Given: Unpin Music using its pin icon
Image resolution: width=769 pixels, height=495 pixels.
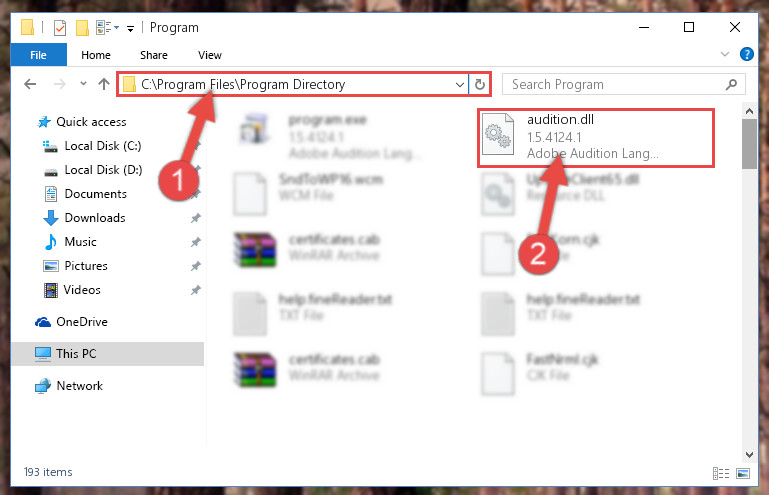Looking at the screenshot, I should tap(196, 242).
